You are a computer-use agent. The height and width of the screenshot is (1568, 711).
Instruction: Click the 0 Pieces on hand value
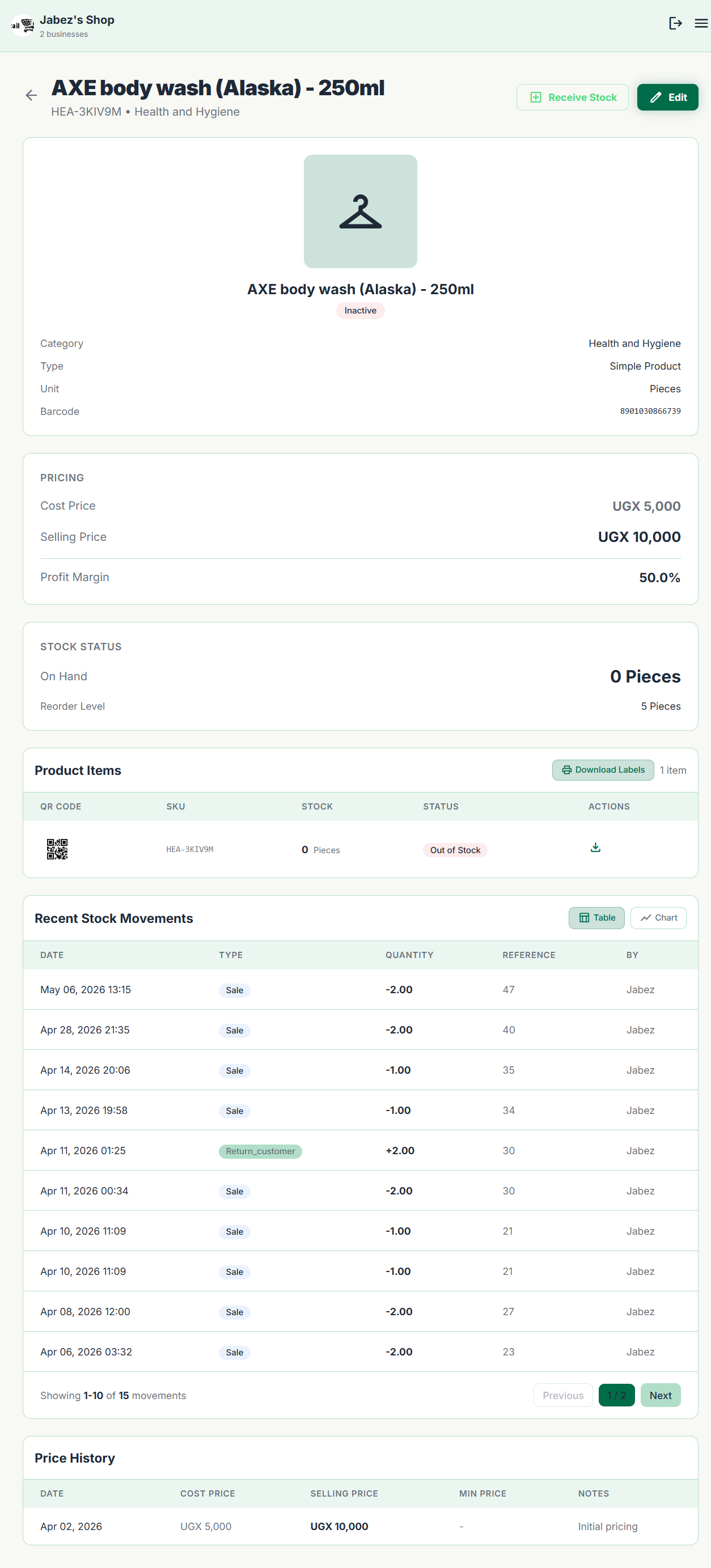(x=645, y=676)
